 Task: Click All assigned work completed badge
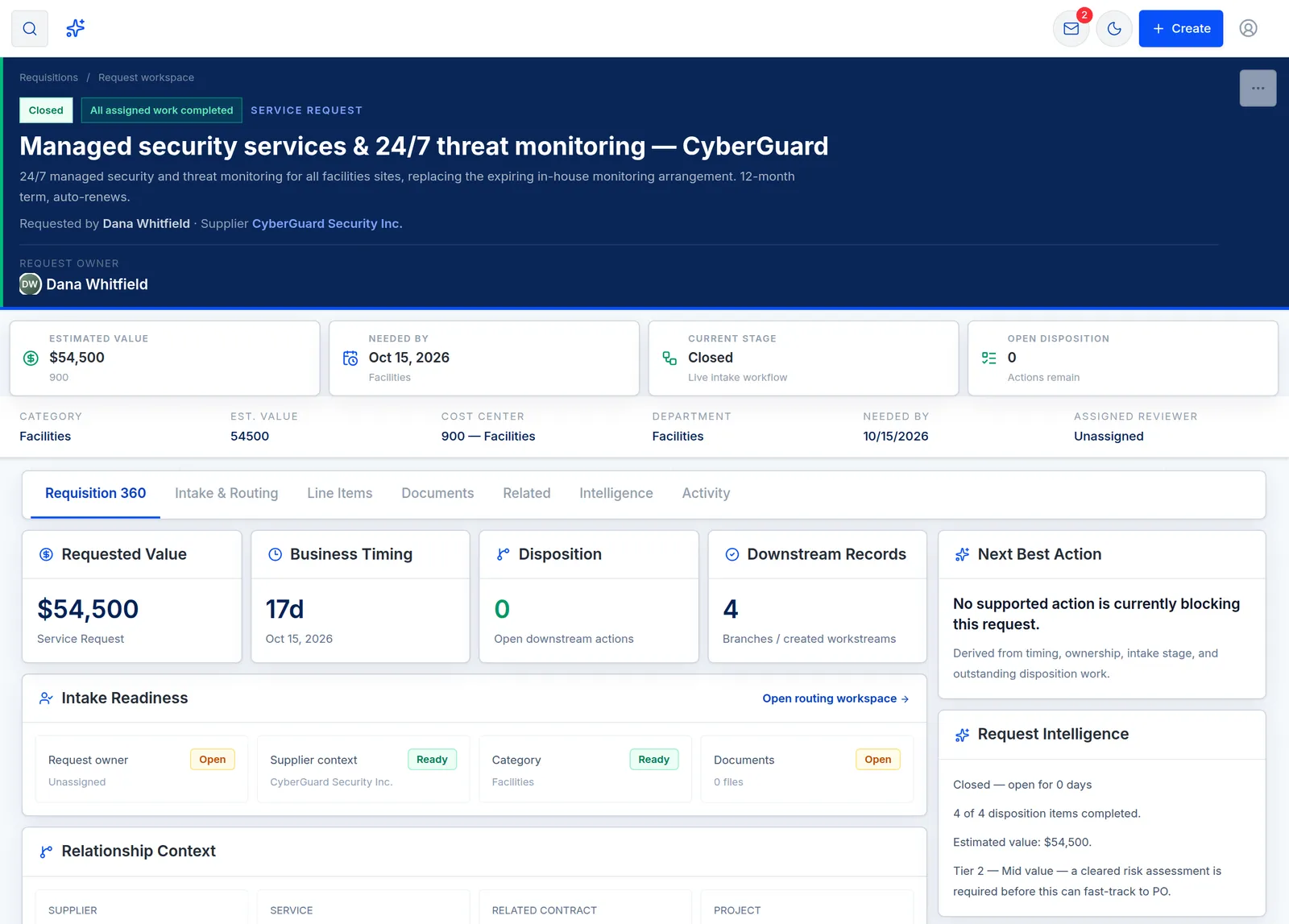click(x=161, y=110)
